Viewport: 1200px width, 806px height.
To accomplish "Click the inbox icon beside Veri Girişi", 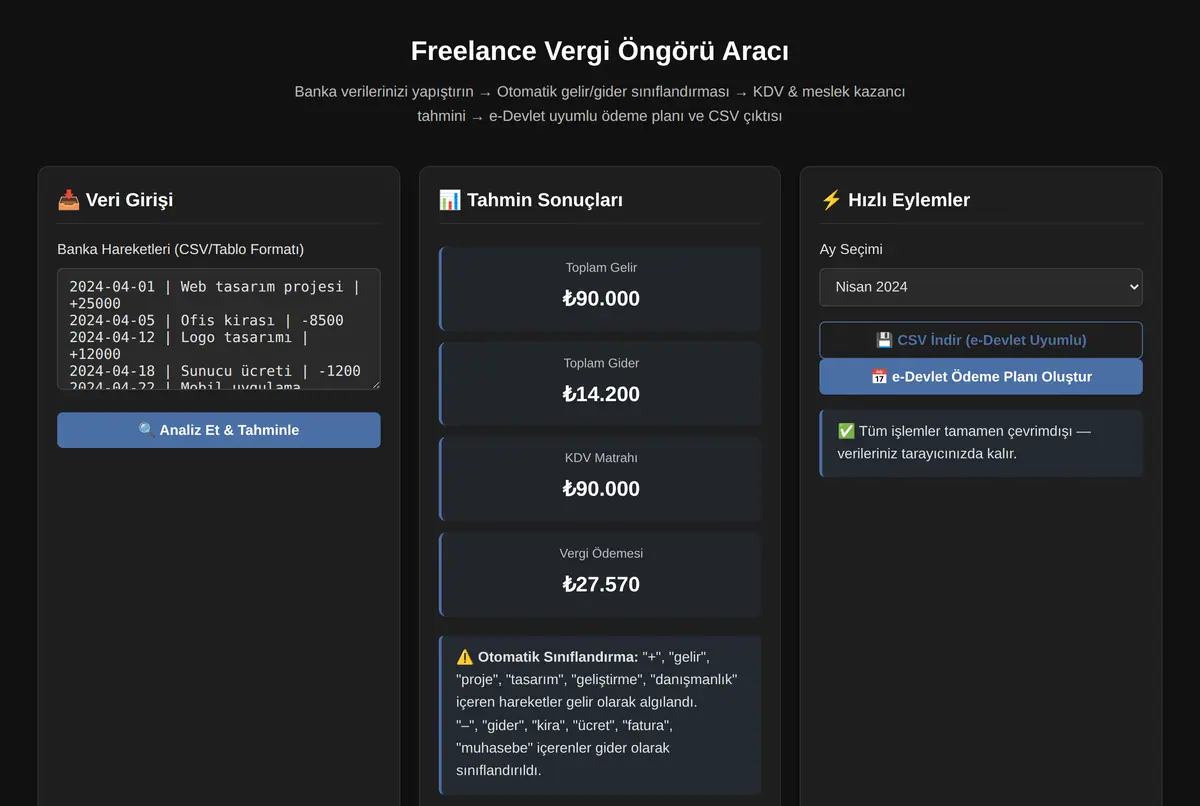I will (x=68, y=200).
